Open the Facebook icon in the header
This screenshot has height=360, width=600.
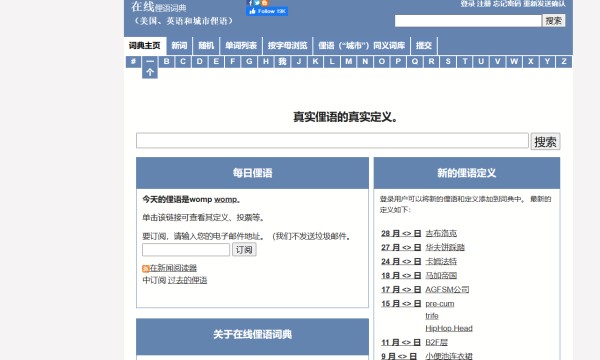(250, 3)
